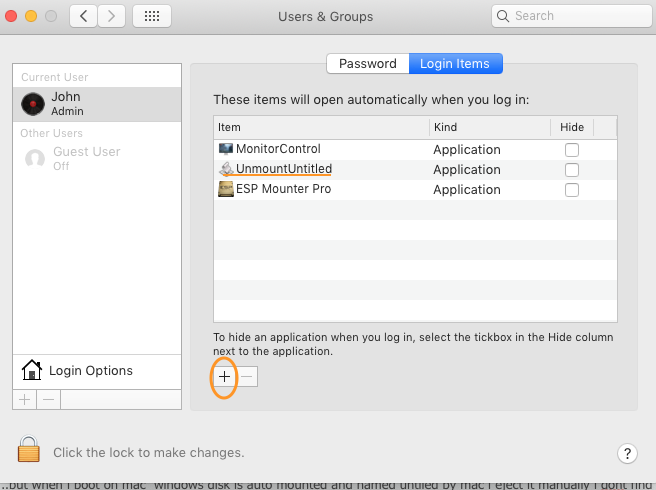
Task: Select the ESP Mounter Pro login item
Action: pos(415,190)
